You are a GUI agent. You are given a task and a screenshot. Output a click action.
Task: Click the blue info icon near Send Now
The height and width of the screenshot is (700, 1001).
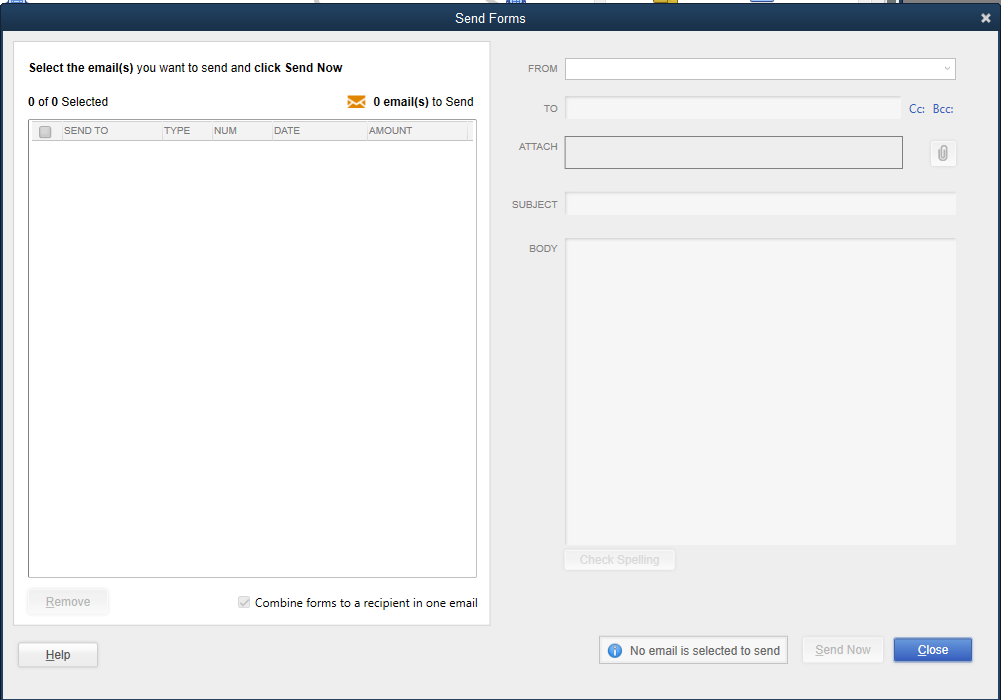click(x=613, y=649)
